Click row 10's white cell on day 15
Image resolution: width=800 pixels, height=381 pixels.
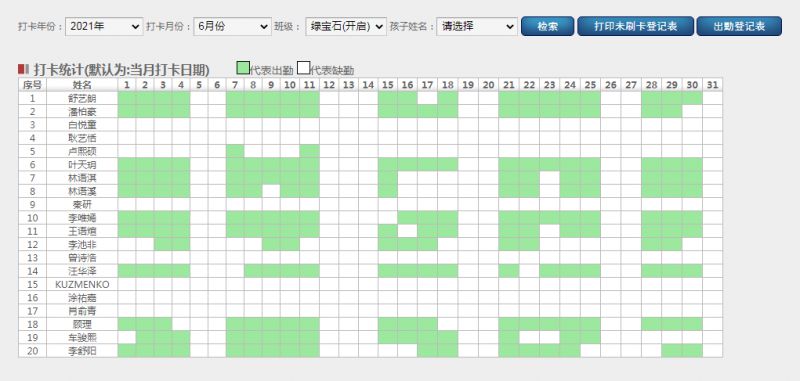tap(388, 218)
